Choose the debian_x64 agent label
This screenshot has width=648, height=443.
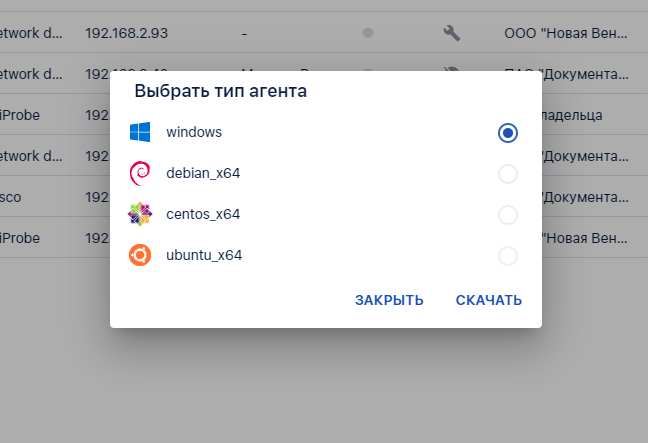[203, 173]
